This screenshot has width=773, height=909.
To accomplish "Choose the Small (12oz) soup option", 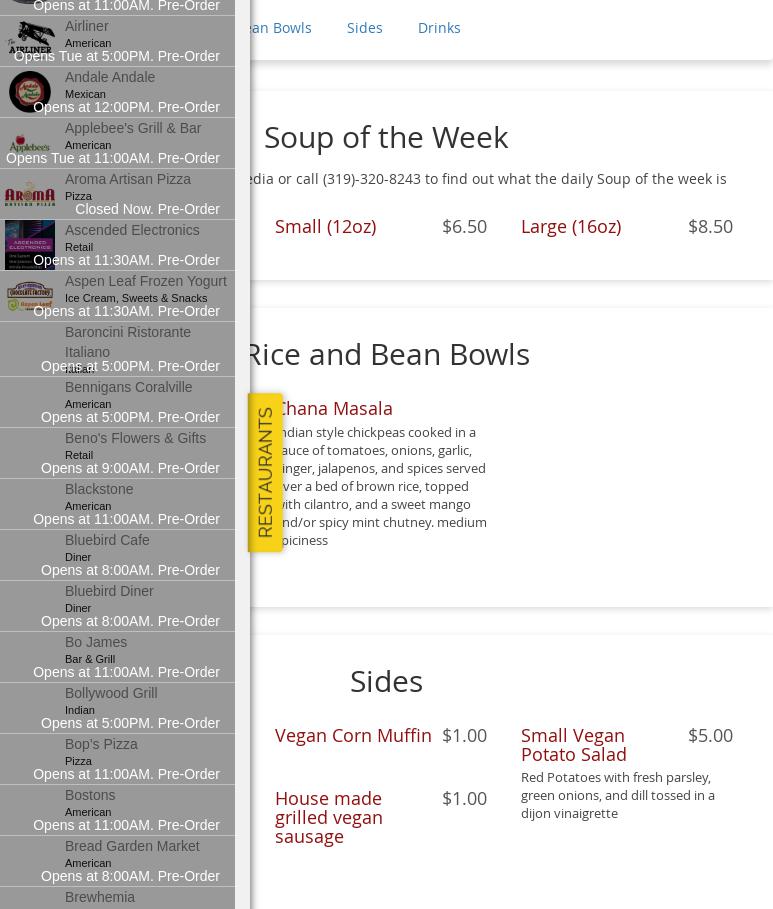I will point(325,226).
